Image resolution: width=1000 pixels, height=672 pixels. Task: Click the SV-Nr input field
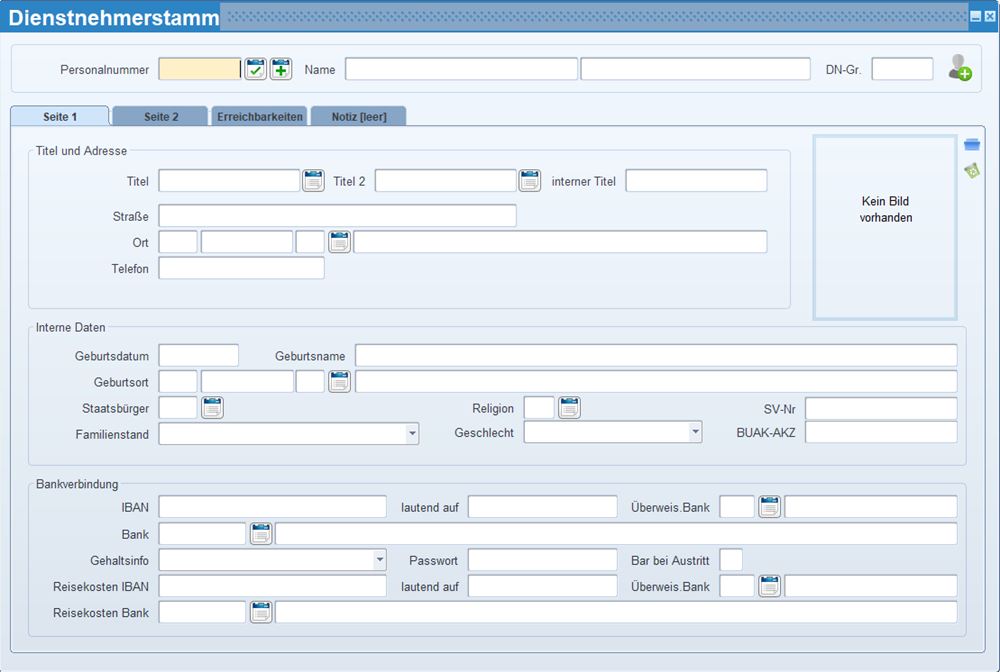(881, 408)
